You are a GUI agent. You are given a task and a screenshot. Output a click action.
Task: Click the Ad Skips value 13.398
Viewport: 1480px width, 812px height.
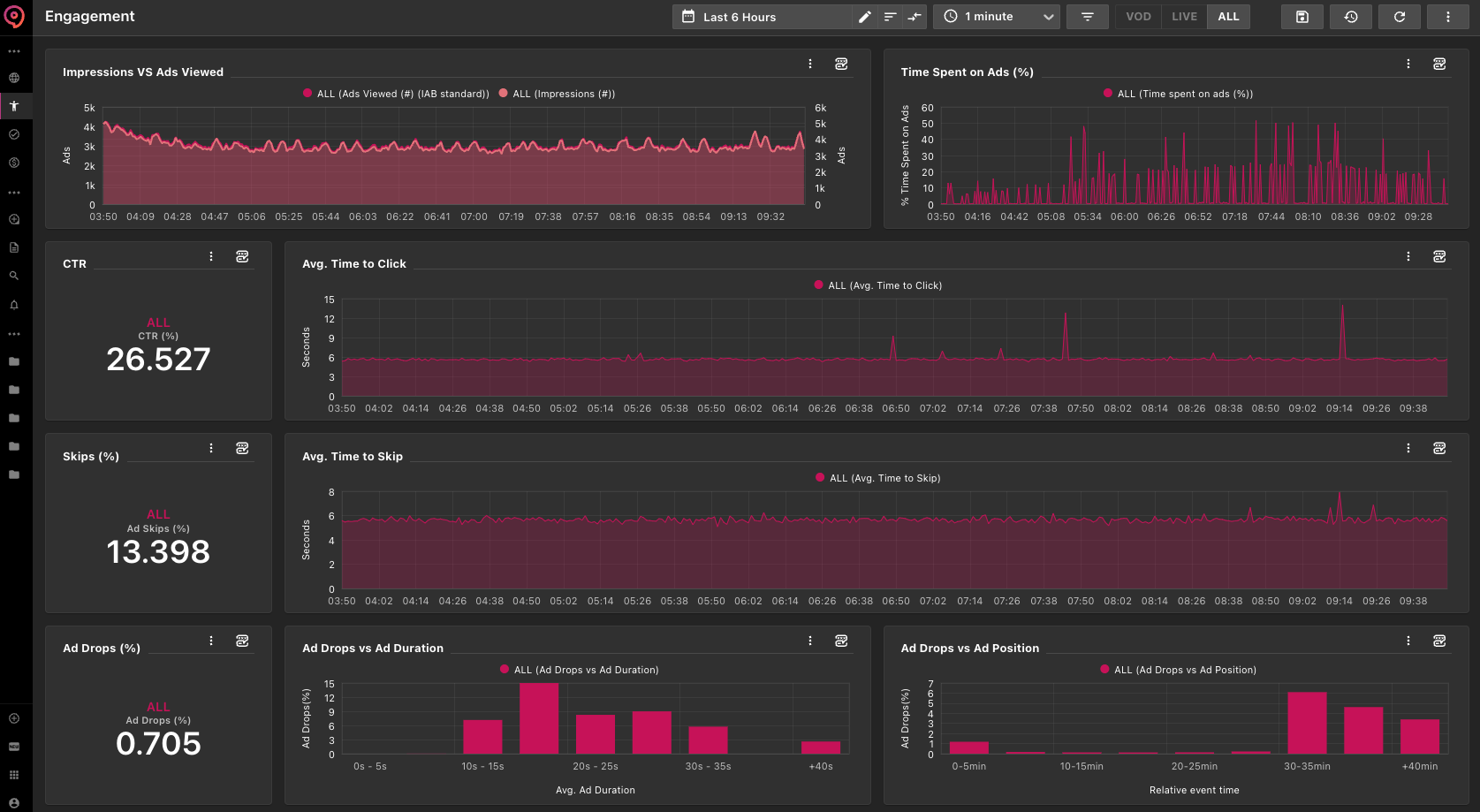158,551
